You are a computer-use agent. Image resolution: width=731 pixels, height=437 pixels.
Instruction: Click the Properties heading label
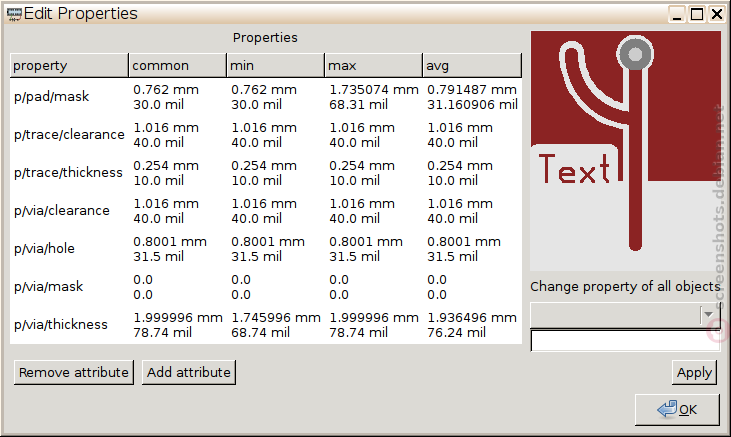point(265,38)
